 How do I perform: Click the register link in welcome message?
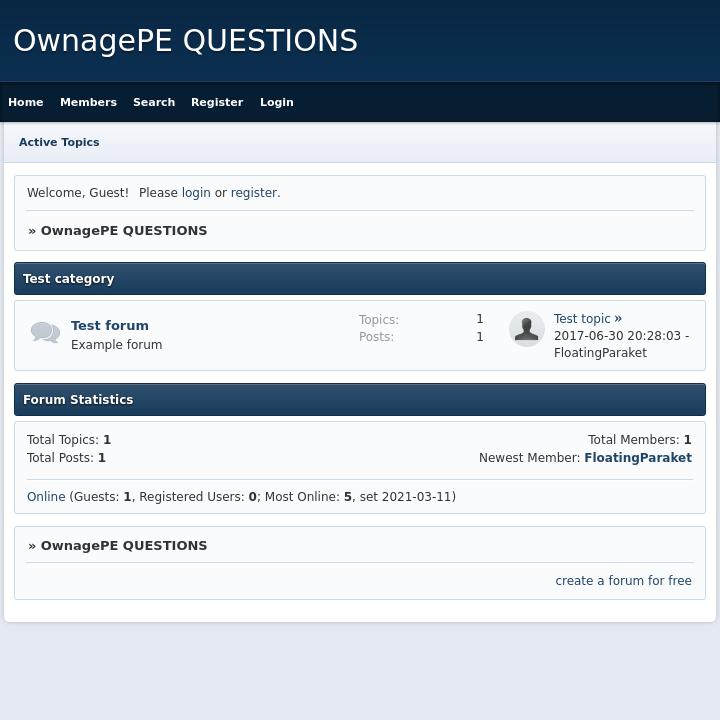point(254,193)
